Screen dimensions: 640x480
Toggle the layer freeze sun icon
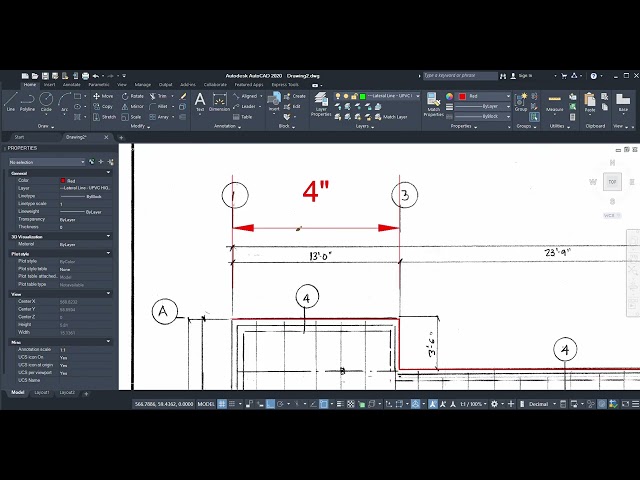(x=346, y=96)
